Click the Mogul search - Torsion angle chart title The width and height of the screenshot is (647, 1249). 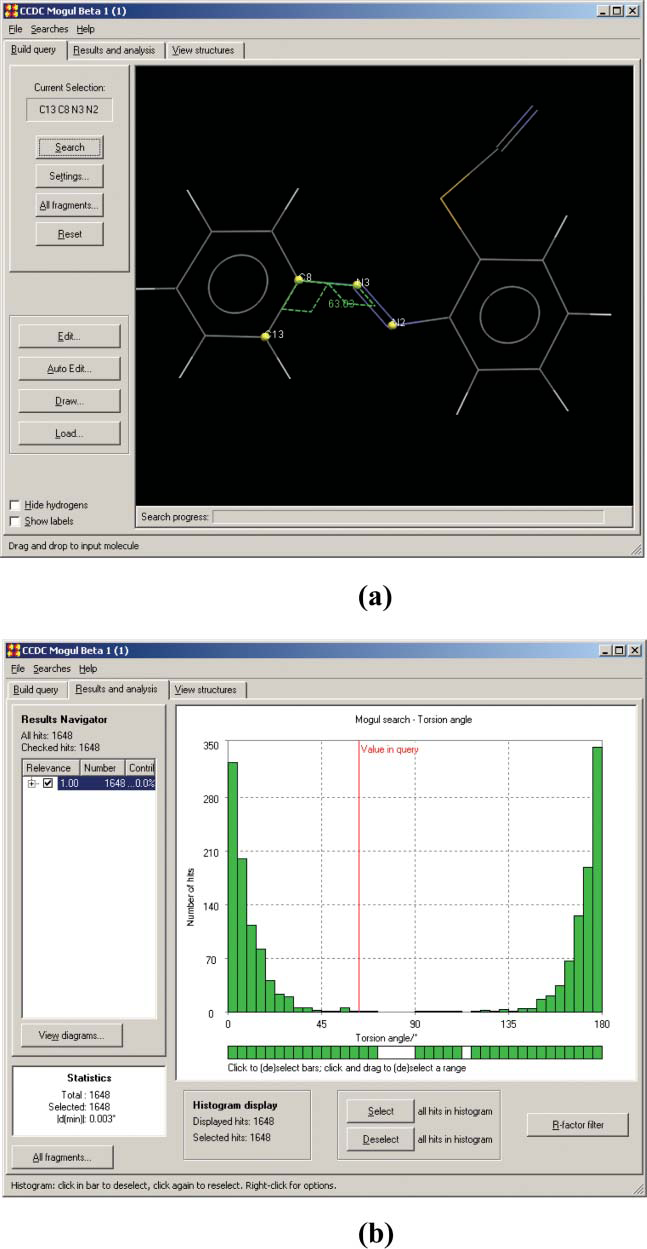tap(412, 719)
